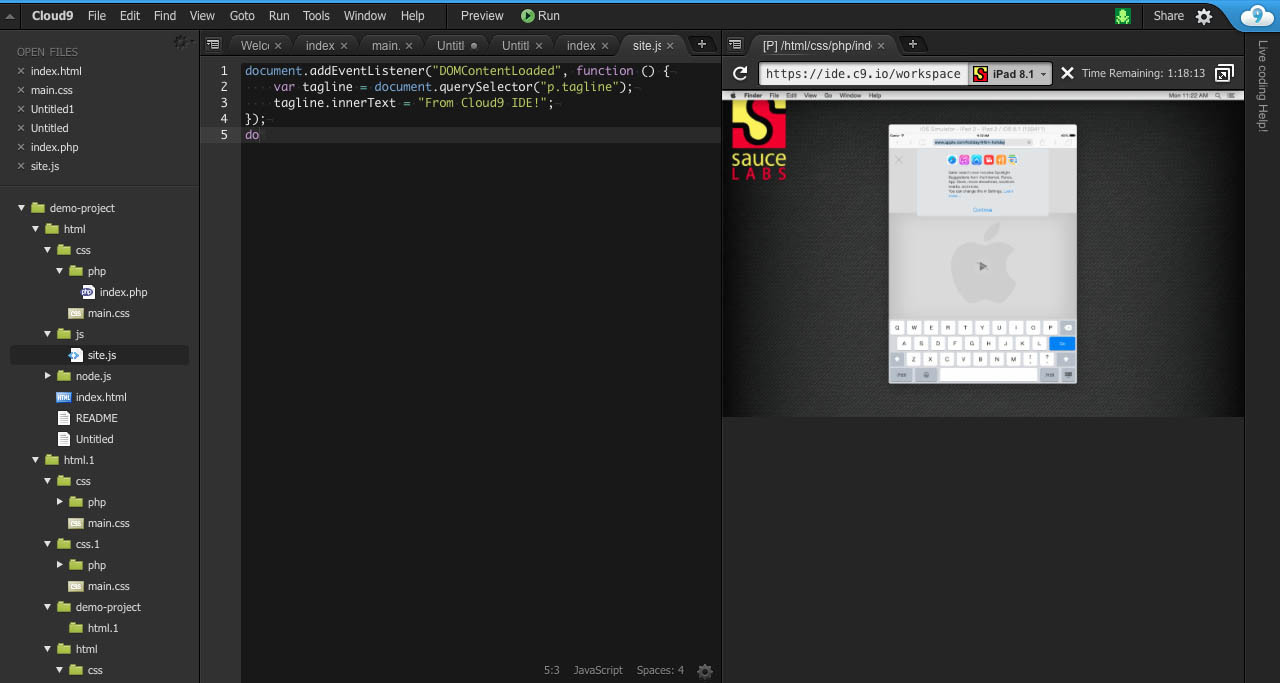Collapse the js folder arrow
This screenshot has width=1280, height=683.
click(48, 334)
